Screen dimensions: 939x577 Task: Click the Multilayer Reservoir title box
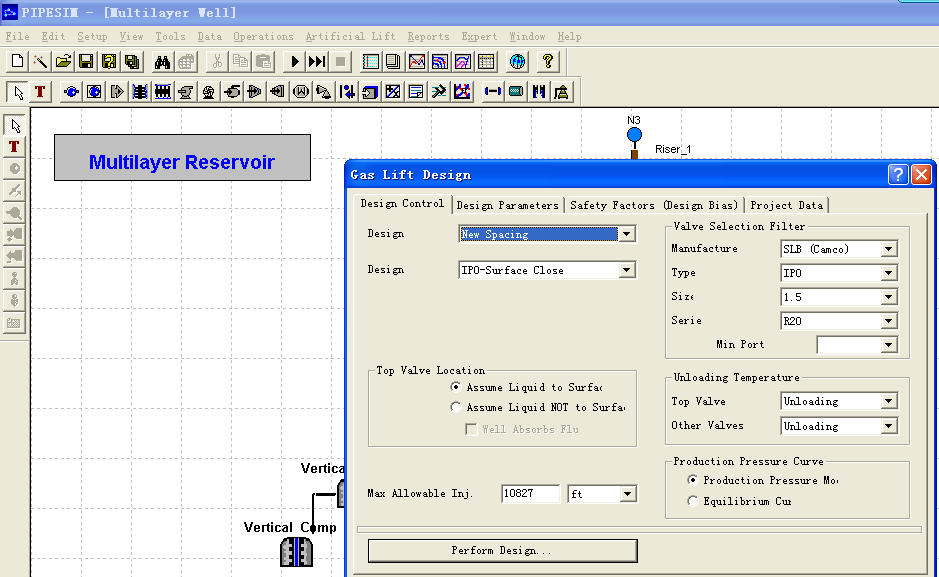coord(182,157)
